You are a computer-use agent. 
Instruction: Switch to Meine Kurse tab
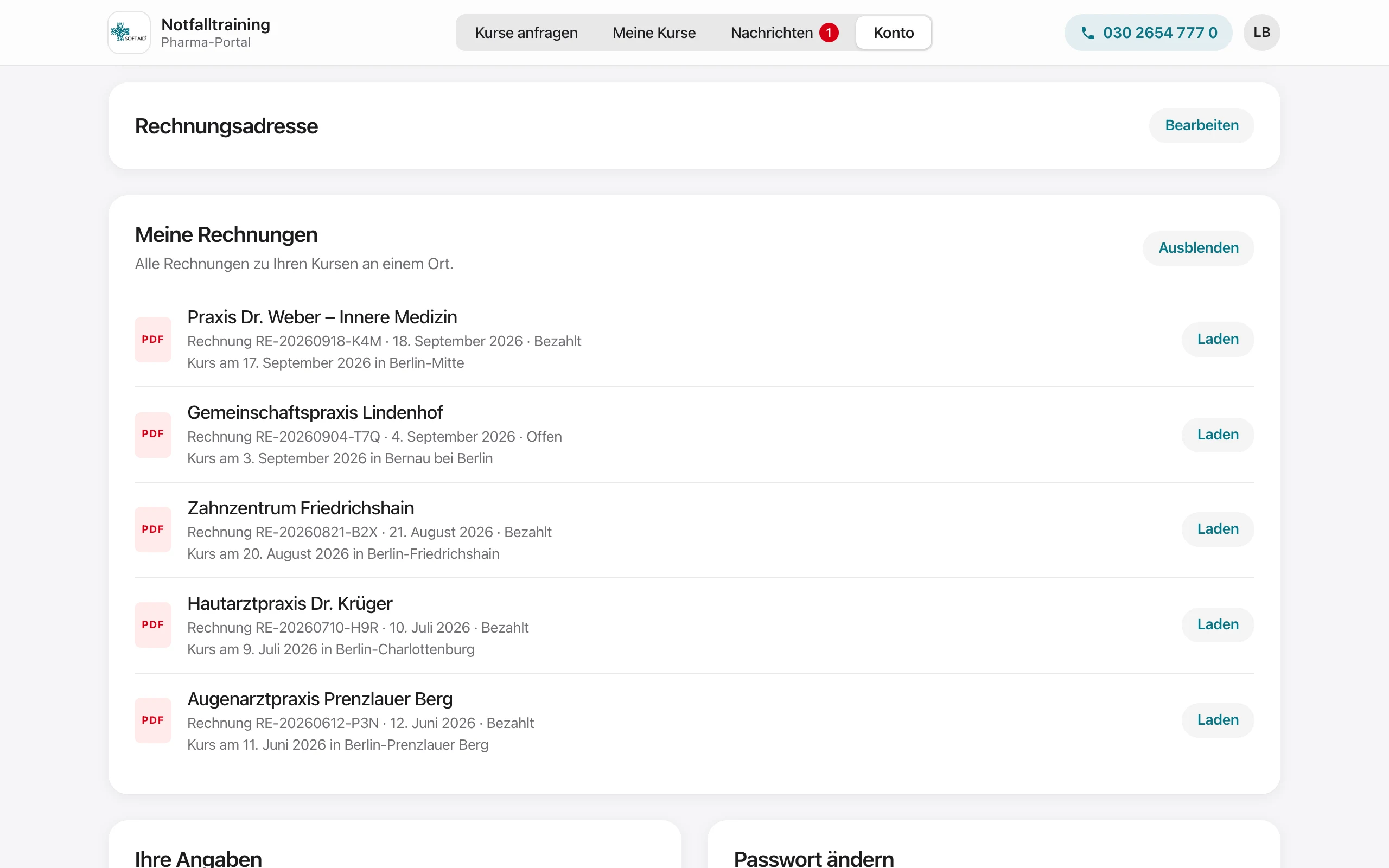(654, 33)
